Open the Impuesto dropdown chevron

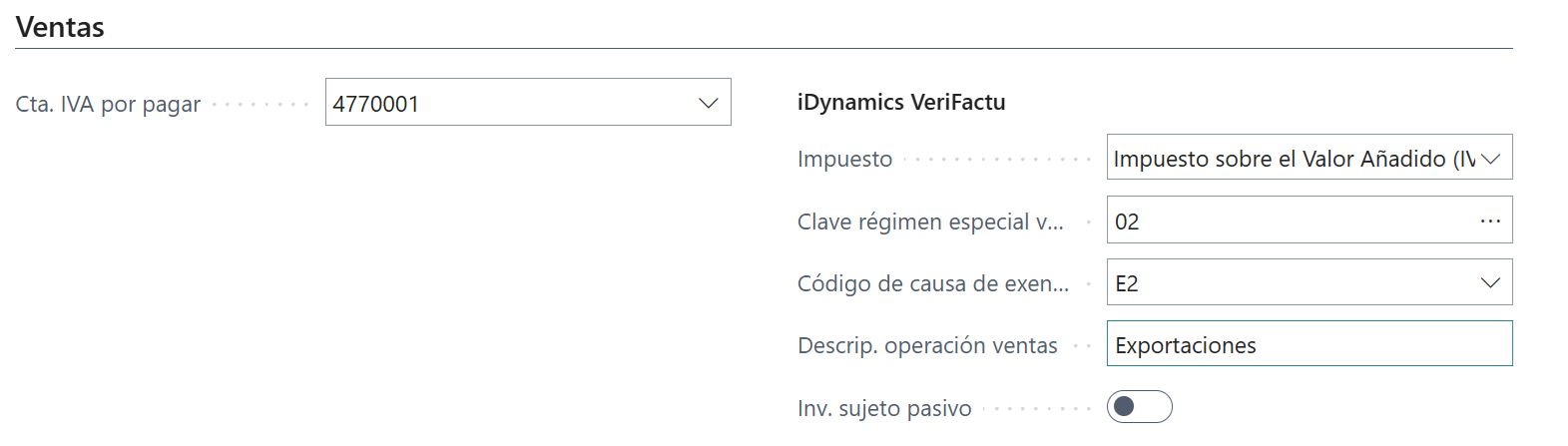1491,159
